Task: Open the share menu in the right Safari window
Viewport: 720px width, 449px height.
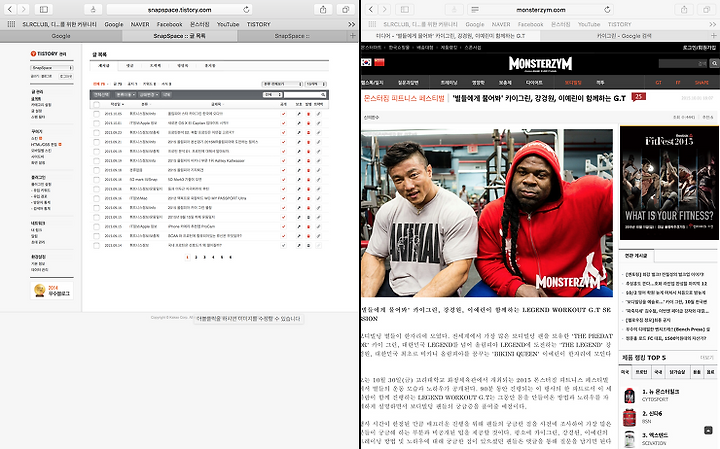Action: point(684,9)
